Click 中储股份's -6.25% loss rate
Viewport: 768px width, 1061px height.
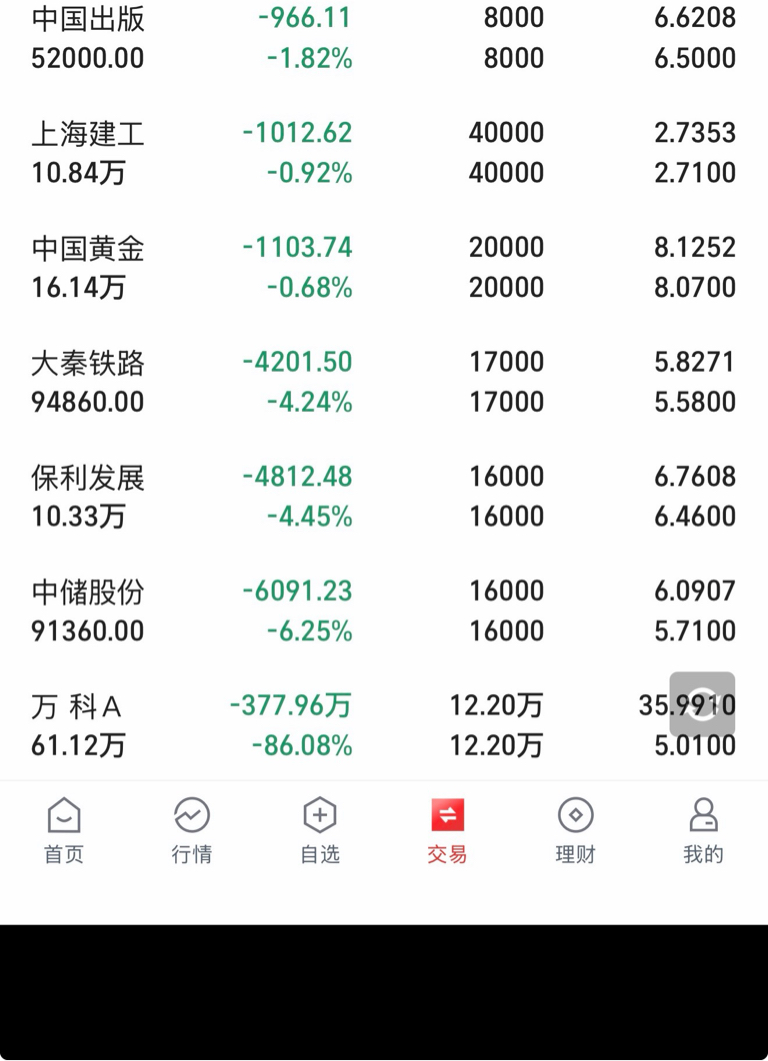pyautogui.click(x=309, y=631)
